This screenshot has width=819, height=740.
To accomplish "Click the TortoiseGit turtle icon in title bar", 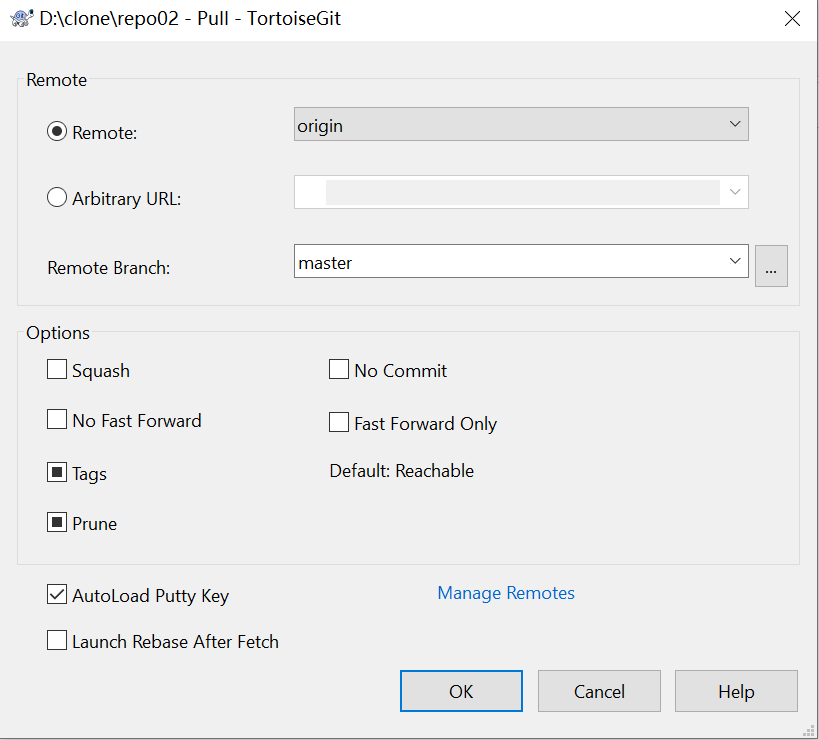I will [x=21, y=19].
